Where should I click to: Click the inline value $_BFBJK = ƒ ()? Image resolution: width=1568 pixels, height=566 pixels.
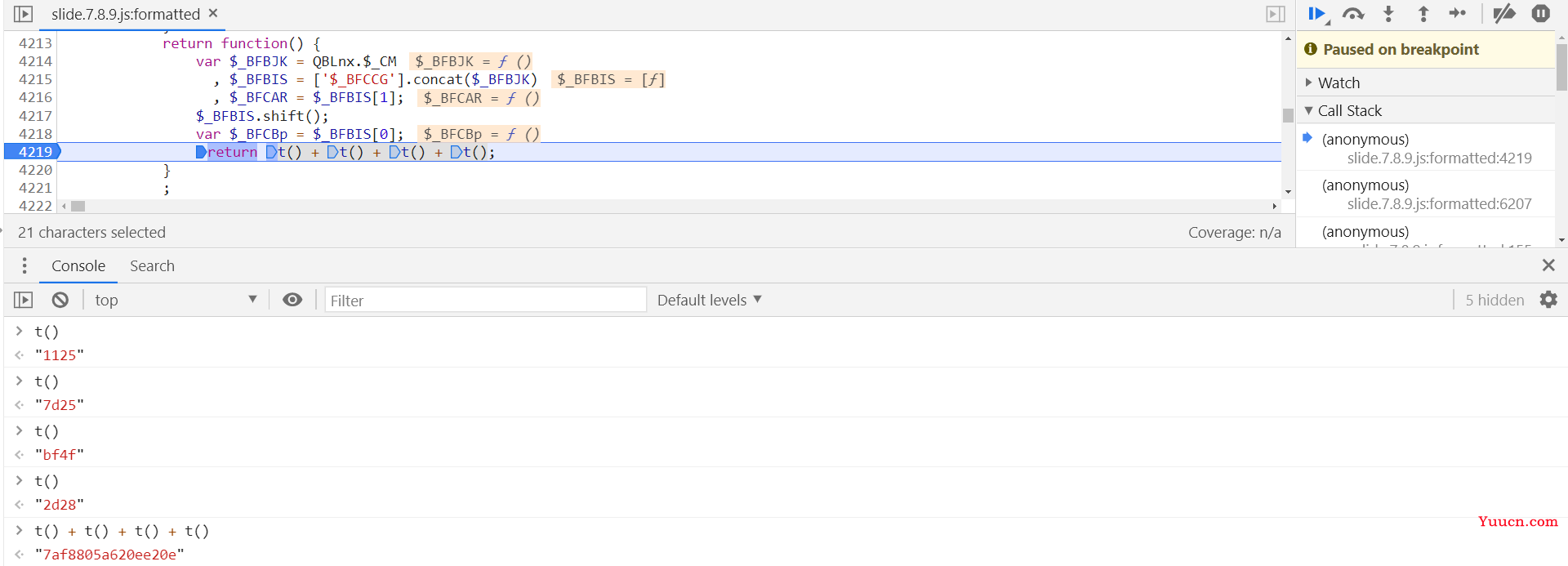coord(473,61)
